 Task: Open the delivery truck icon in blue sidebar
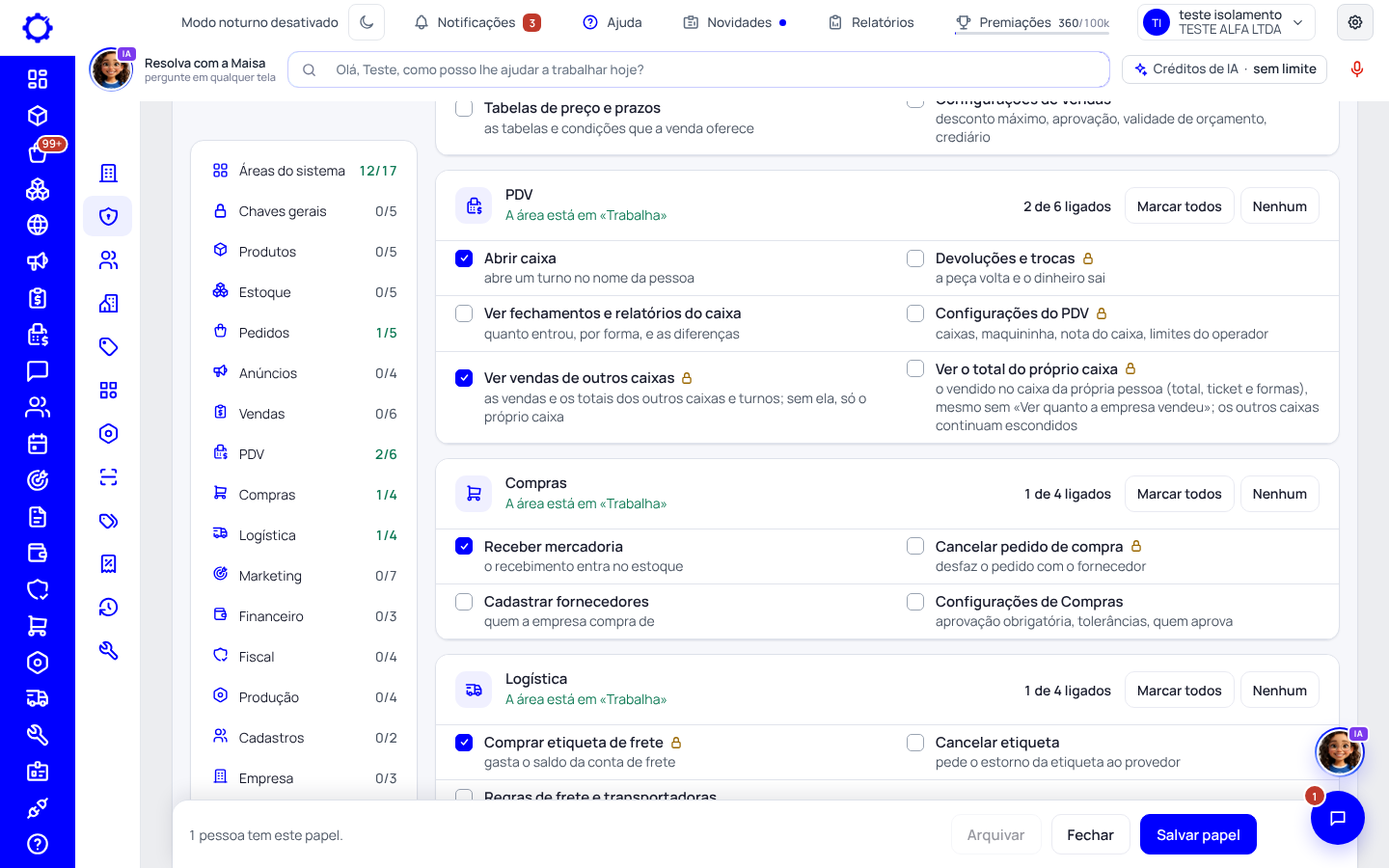click(x=38, y=698)
